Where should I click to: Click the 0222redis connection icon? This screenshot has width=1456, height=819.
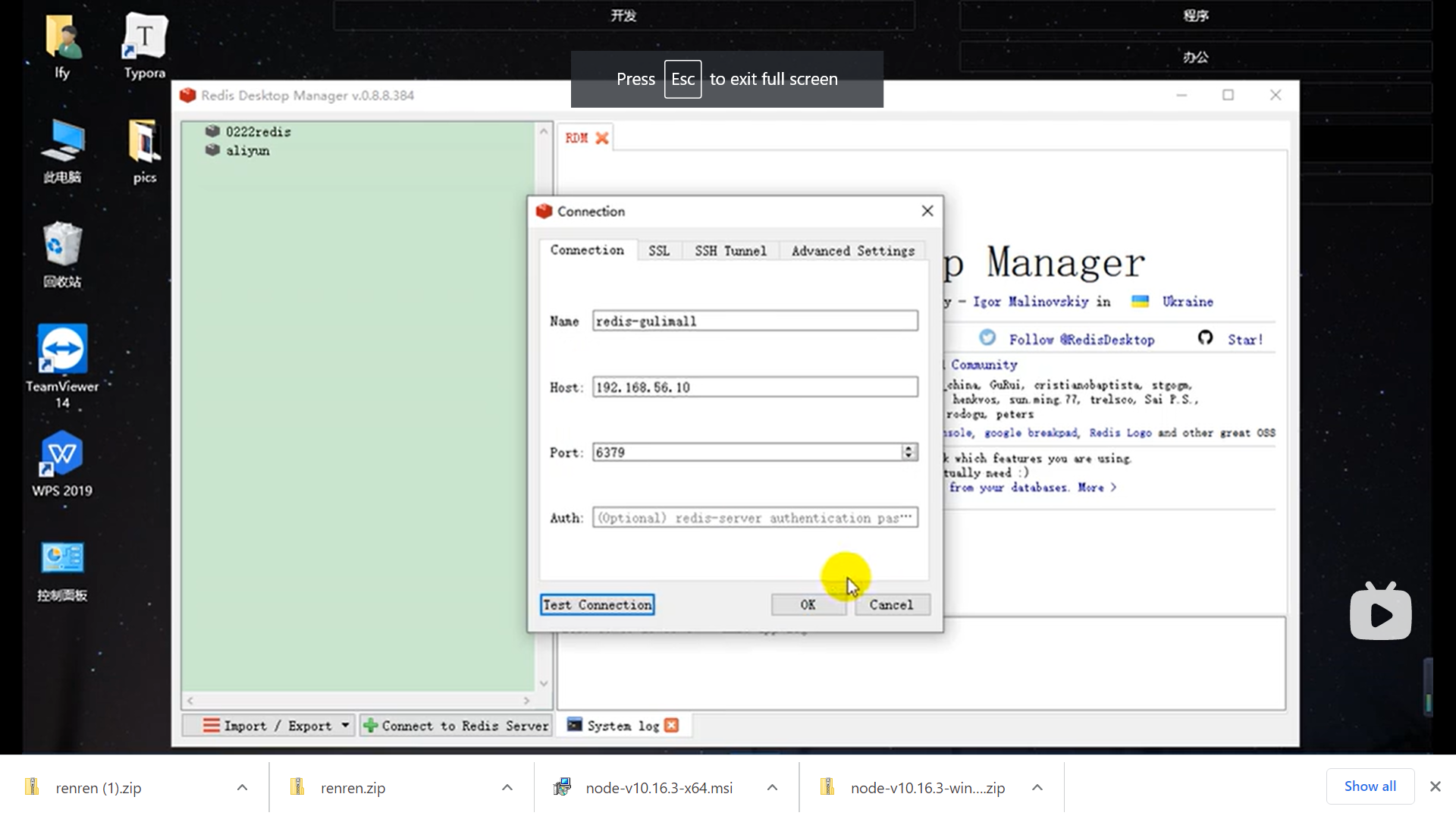point(212,131)
